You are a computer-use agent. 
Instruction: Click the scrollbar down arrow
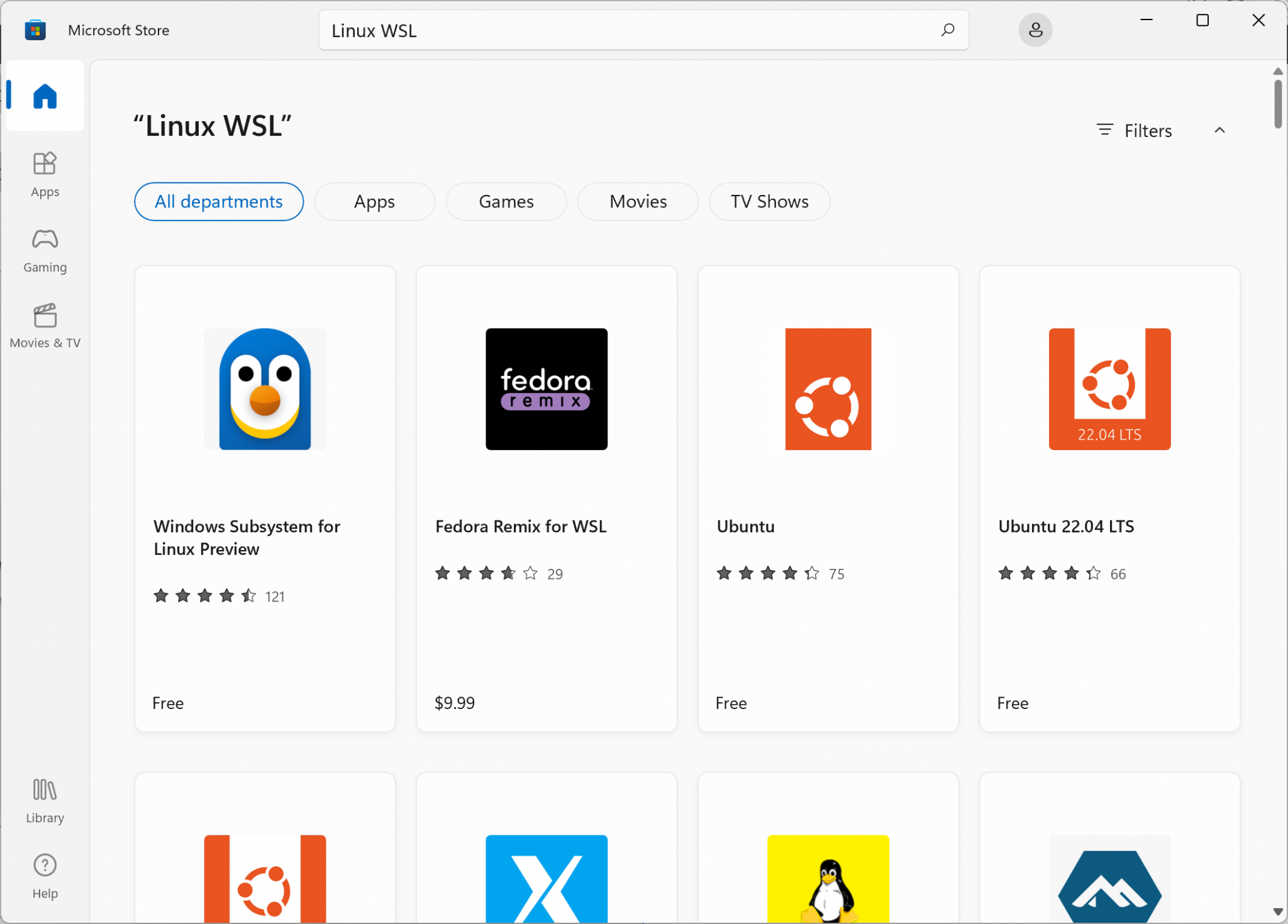pos(1277,911)
